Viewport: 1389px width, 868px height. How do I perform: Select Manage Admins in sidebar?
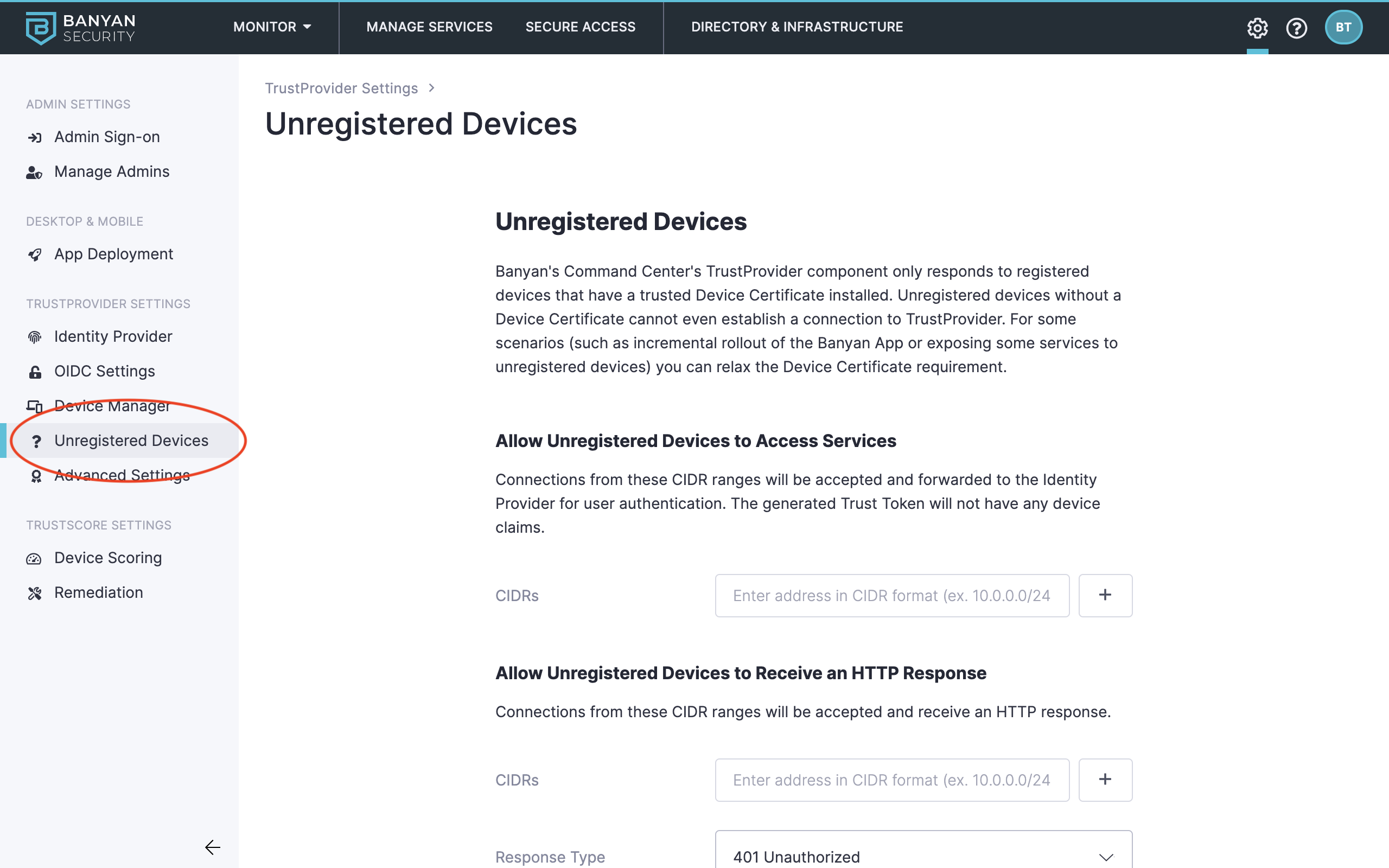tap(111, 171)
